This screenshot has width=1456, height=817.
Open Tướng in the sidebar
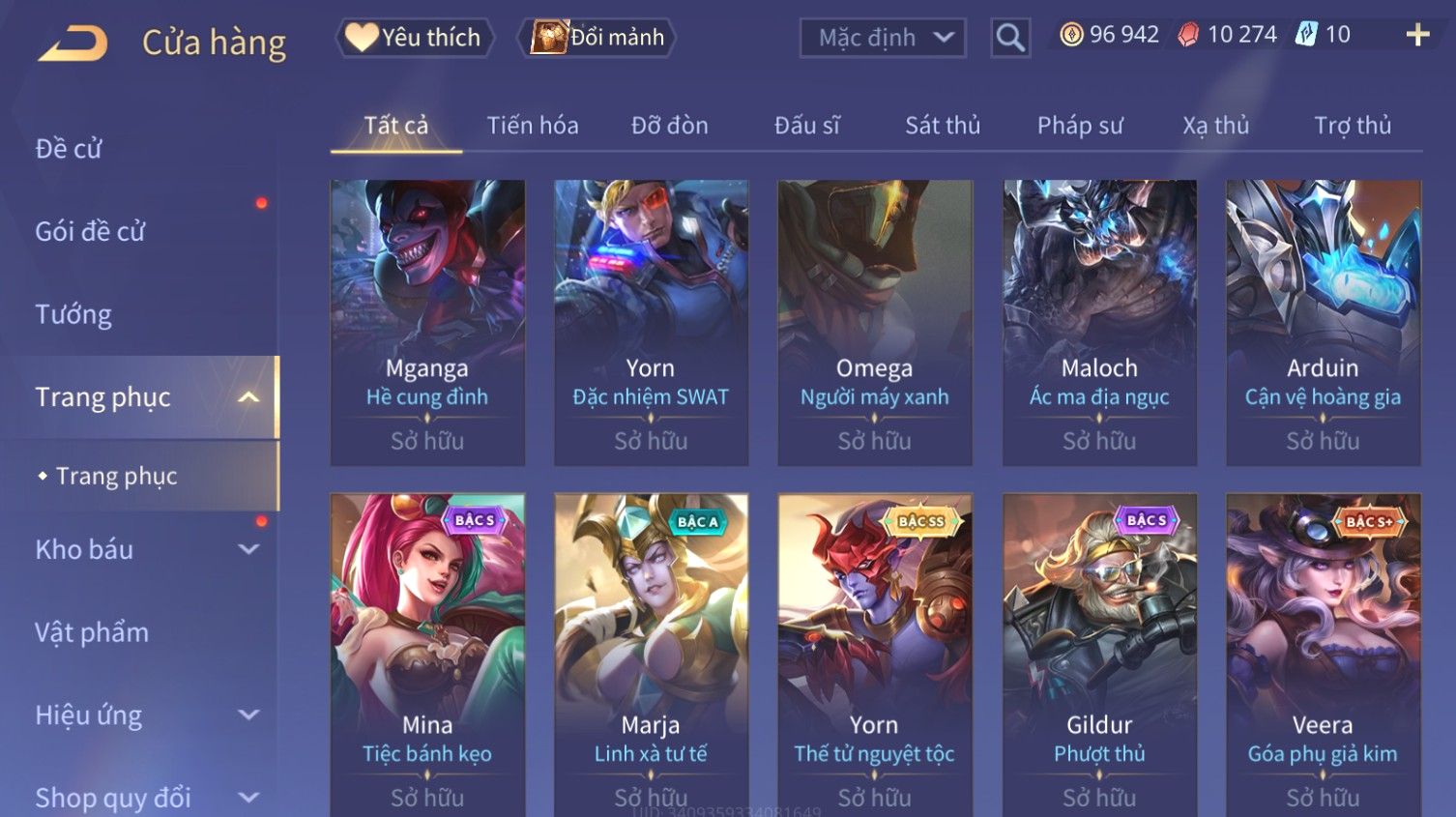coord(73,314)
